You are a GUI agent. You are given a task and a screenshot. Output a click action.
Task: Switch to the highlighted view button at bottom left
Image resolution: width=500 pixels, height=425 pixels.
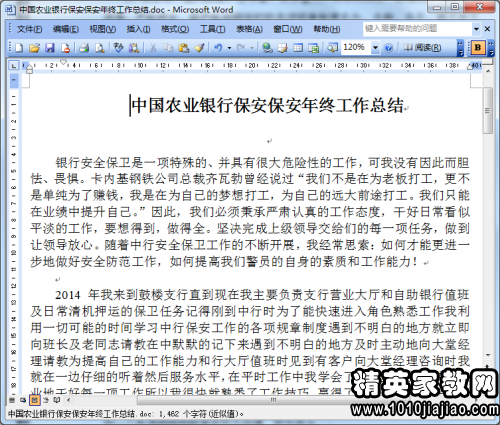[x=35, y=400]
